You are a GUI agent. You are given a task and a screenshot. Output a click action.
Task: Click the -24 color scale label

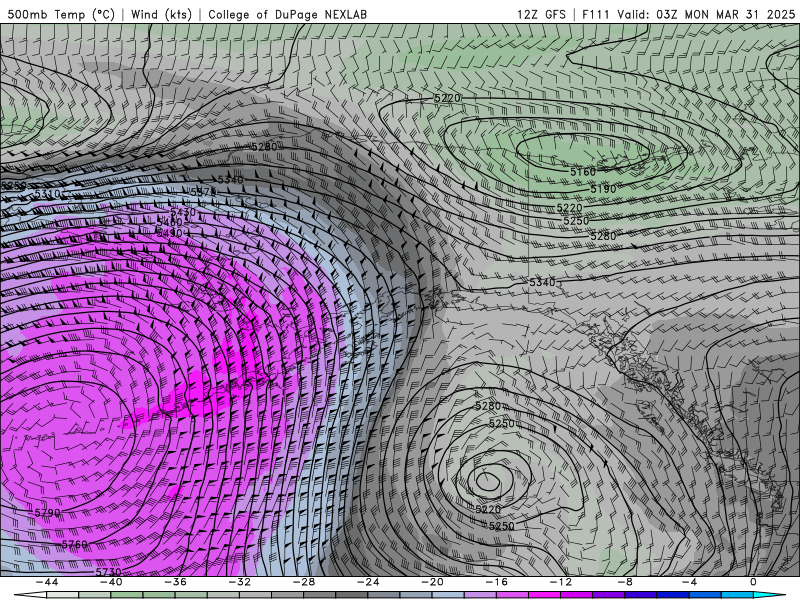pos(368,582)
